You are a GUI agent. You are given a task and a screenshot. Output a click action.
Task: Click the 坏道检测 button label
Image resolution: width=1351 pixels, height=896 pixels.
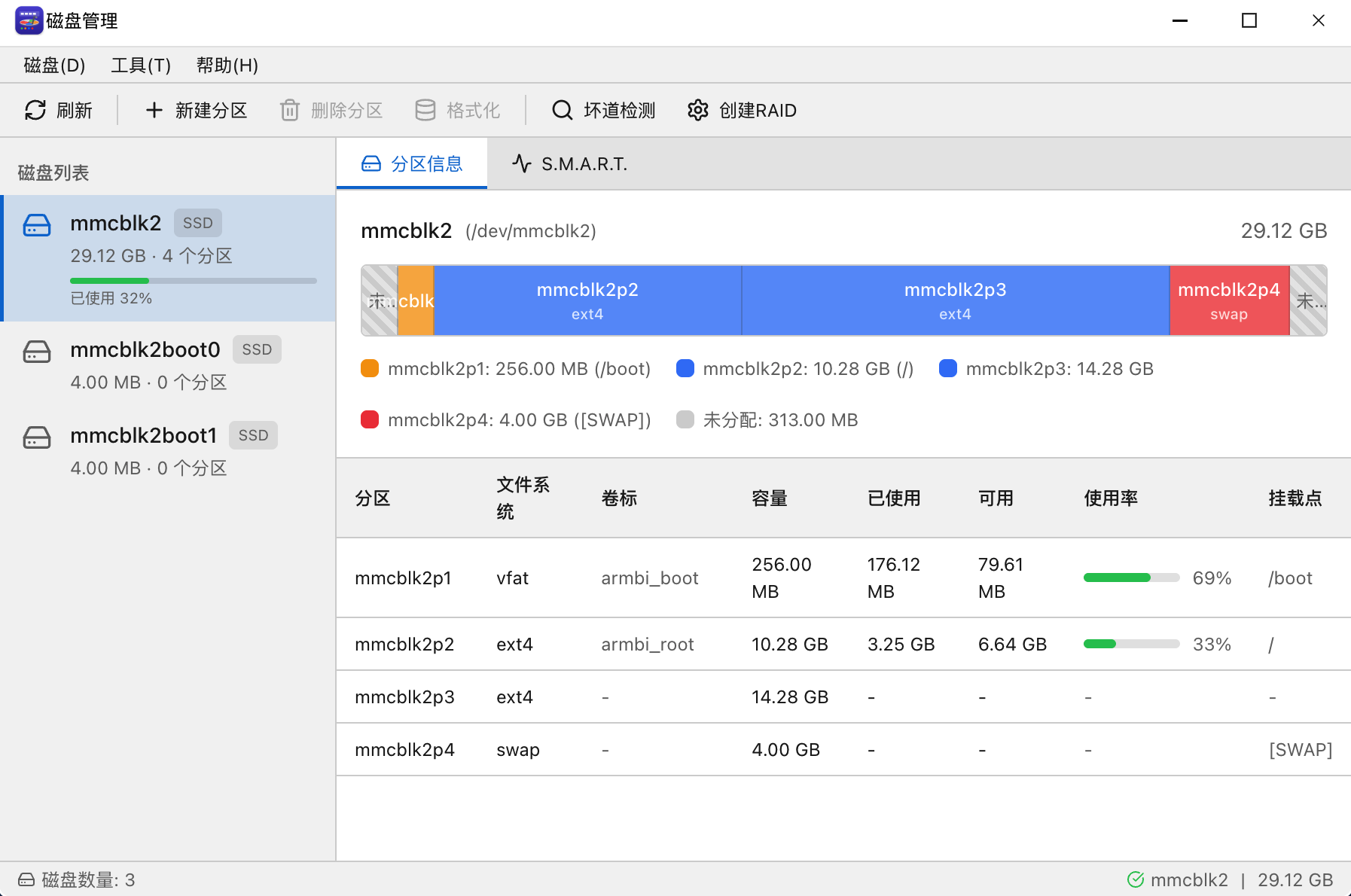(620, 111)
